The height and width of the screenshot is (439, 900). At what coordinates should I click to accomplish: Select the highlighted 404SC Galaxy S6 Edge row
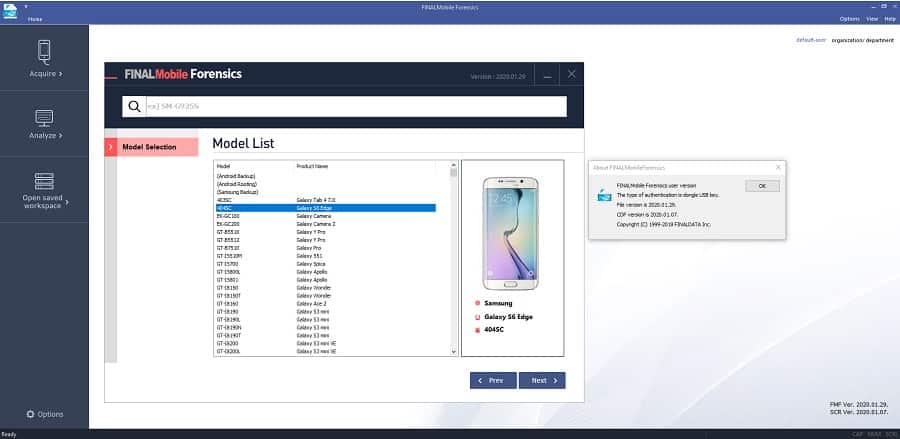(x=325, y=208)
